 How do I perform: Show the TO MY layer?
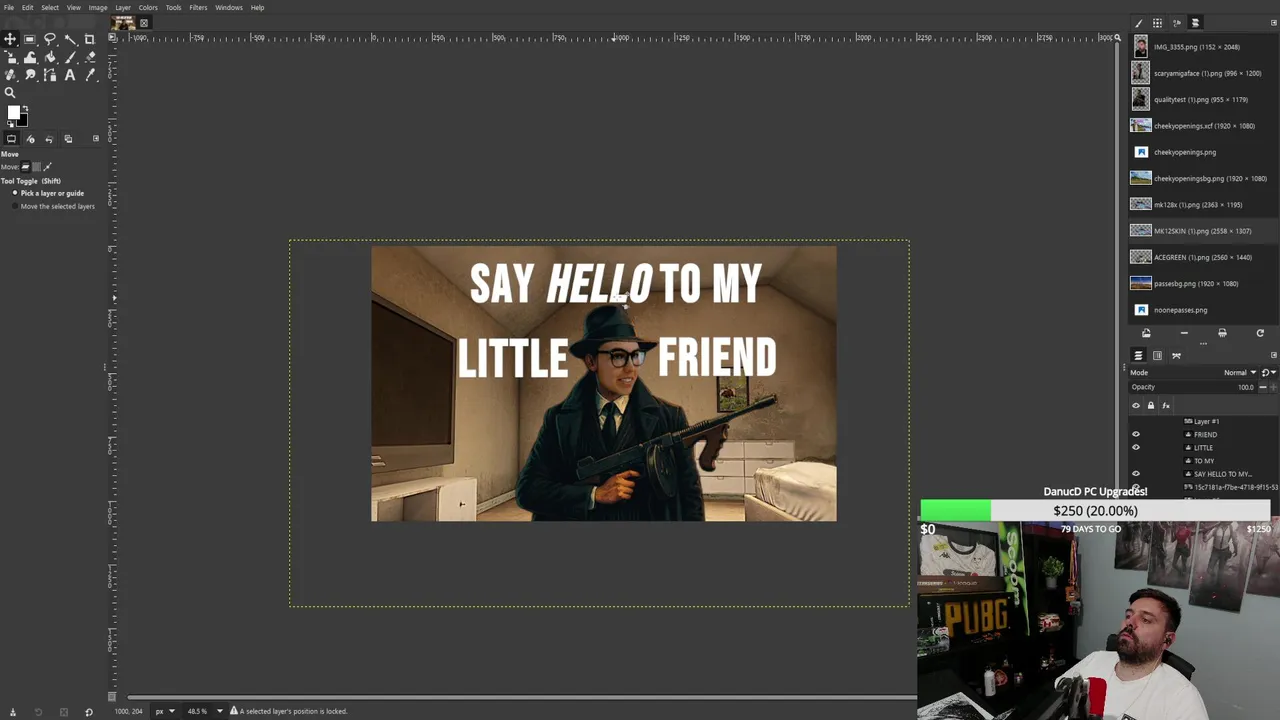pos(1135,461)
